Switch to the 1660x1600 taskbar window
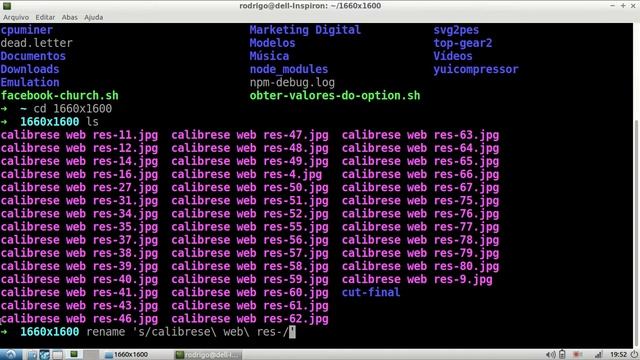 tap(127, 355)
